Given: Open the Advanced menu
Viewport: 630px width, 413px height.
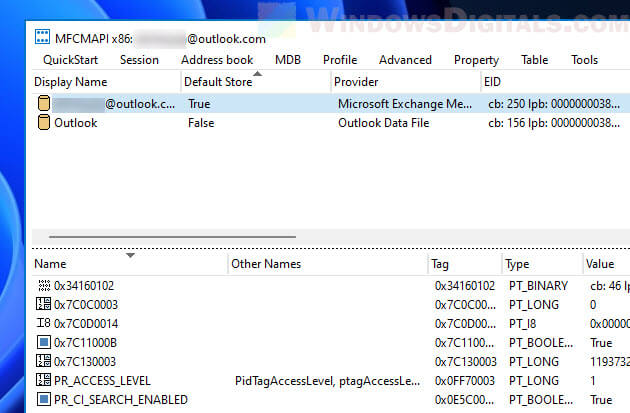Looking at the screenshot, I should click(405, 60).
